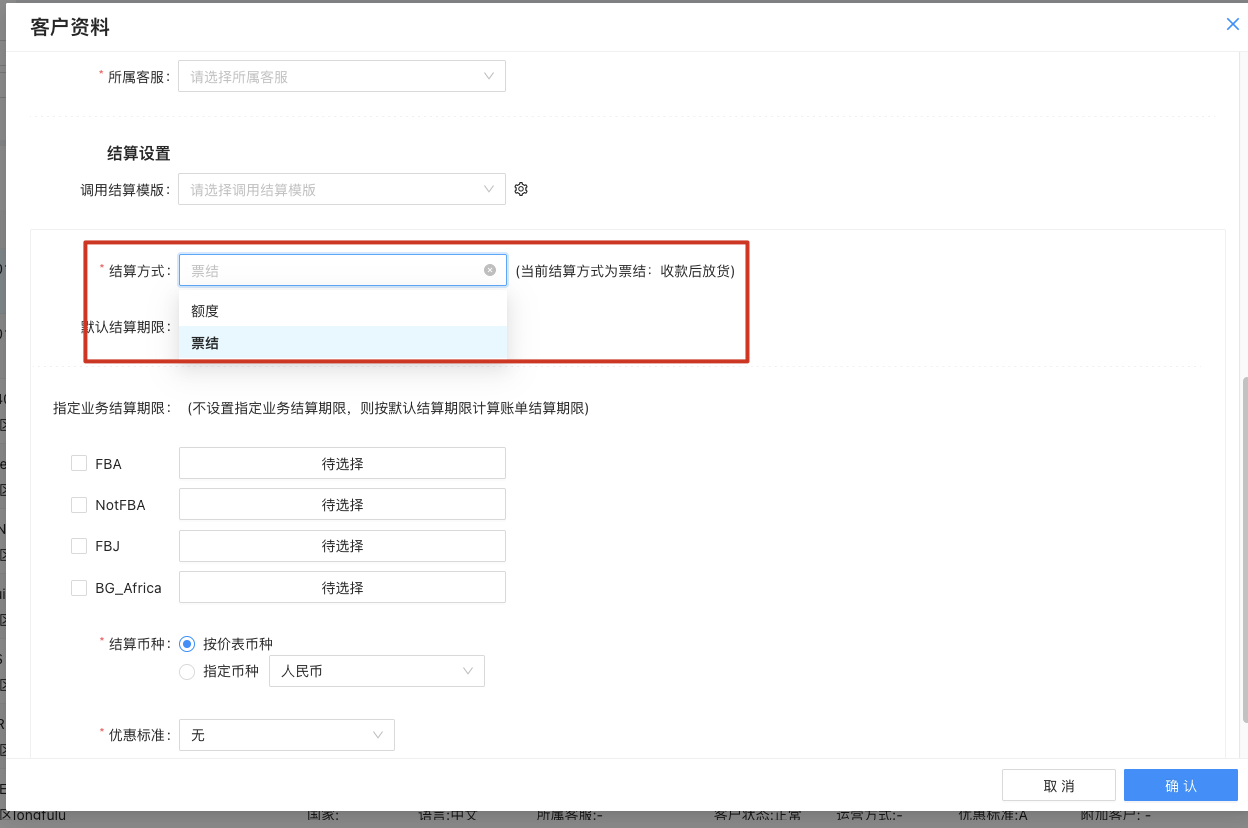Select the 按价表币种 radio button
Screen dimensions: 1248x828
point(186,644)
